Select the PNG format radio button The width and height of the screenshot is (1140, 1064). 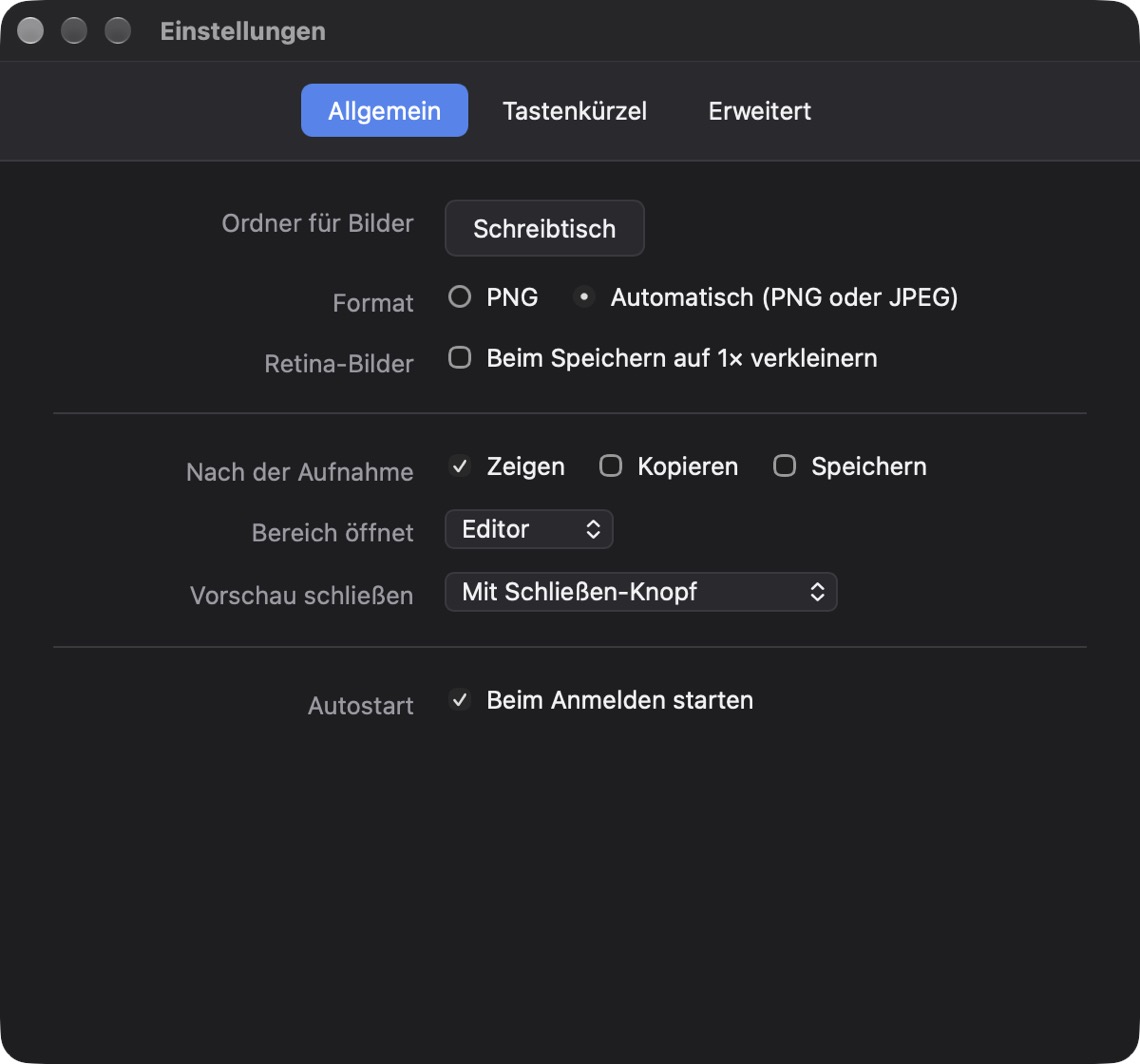[x=459, y=297]
